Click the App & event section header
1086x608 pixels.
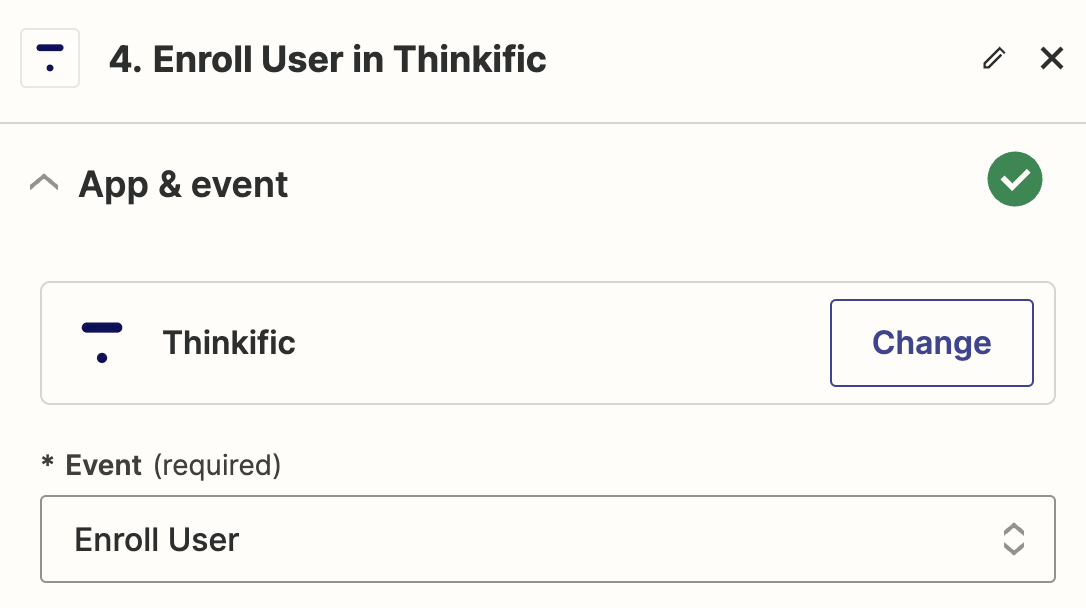pos(183,184)
